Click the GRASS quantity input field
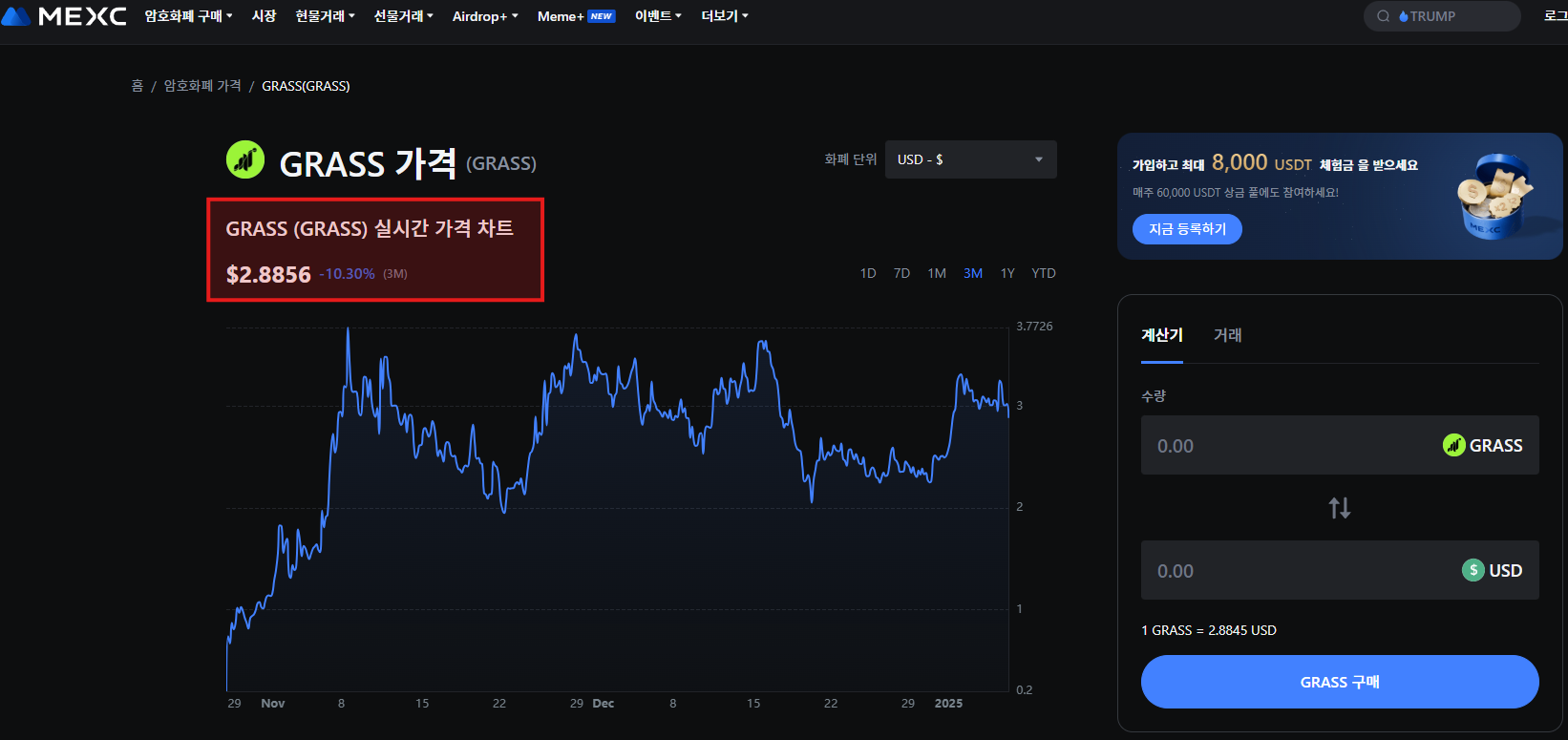1568x740 pixels. (x=1340, y=445)
